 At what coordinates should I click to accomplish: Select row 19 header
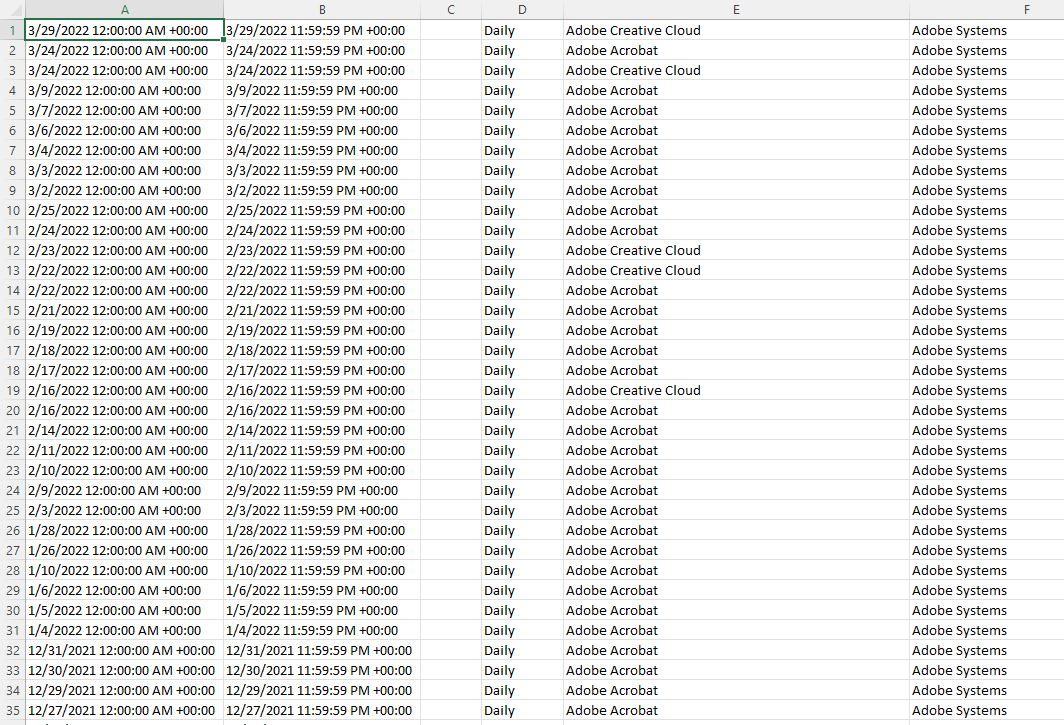pos(12,390)
